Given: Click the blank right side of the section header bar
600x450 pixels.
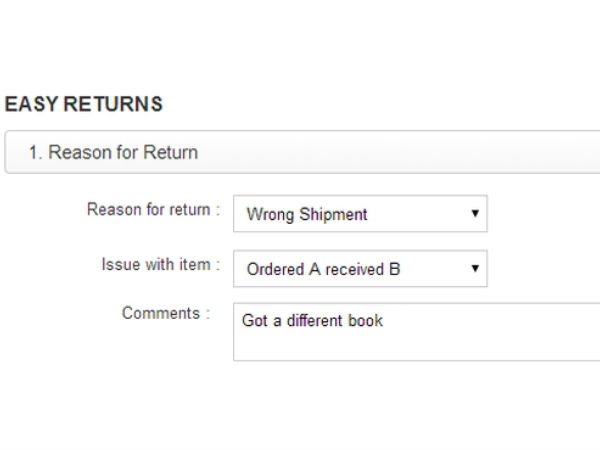Looking at the screenshot, I should (x=450, y=153).
